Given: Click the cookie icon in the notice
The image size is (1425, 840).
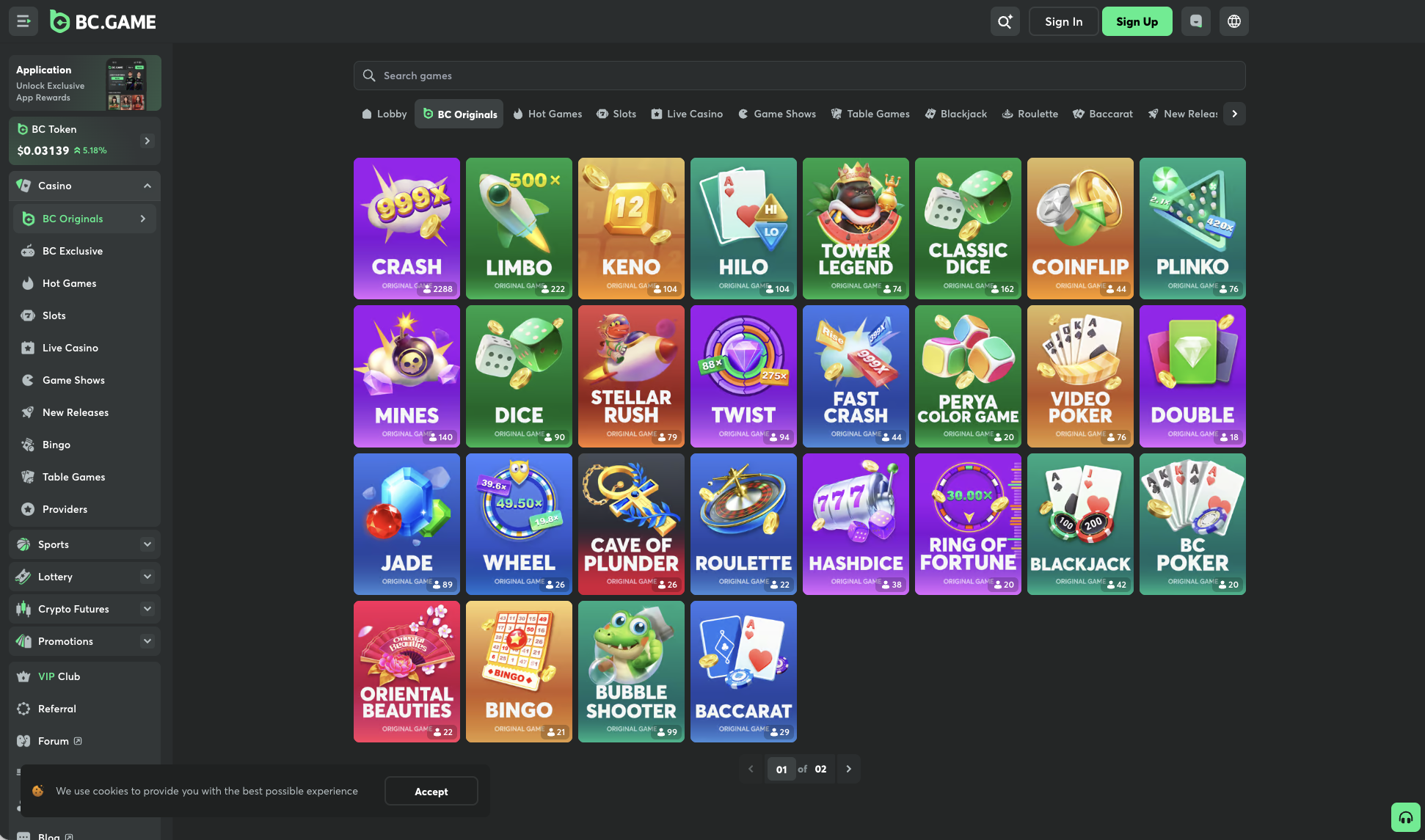Looking at the screenshot, I should point(38,791).
